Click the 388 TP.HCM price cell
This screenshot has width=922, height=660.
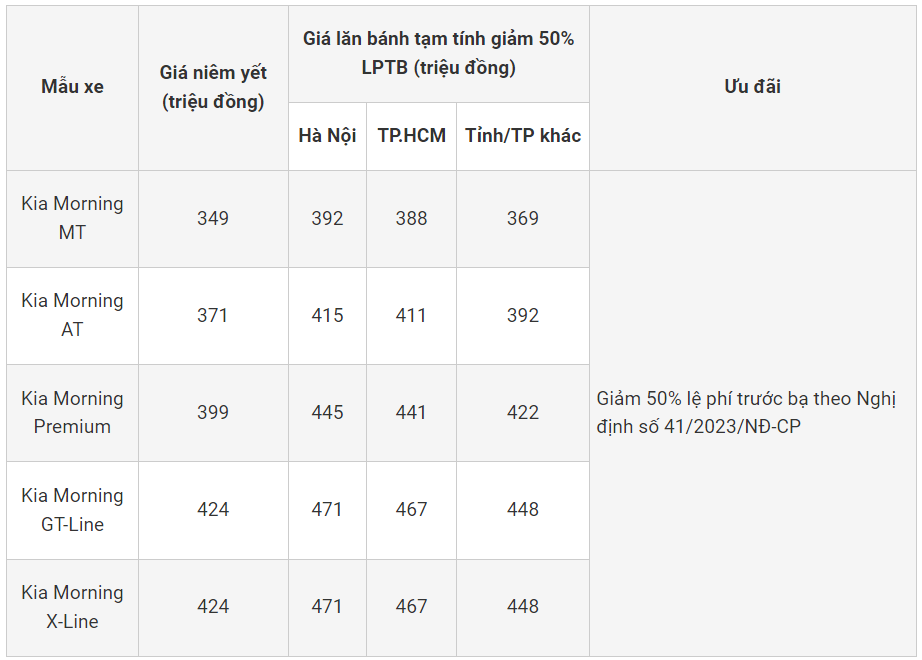click(x=411, y=218)
